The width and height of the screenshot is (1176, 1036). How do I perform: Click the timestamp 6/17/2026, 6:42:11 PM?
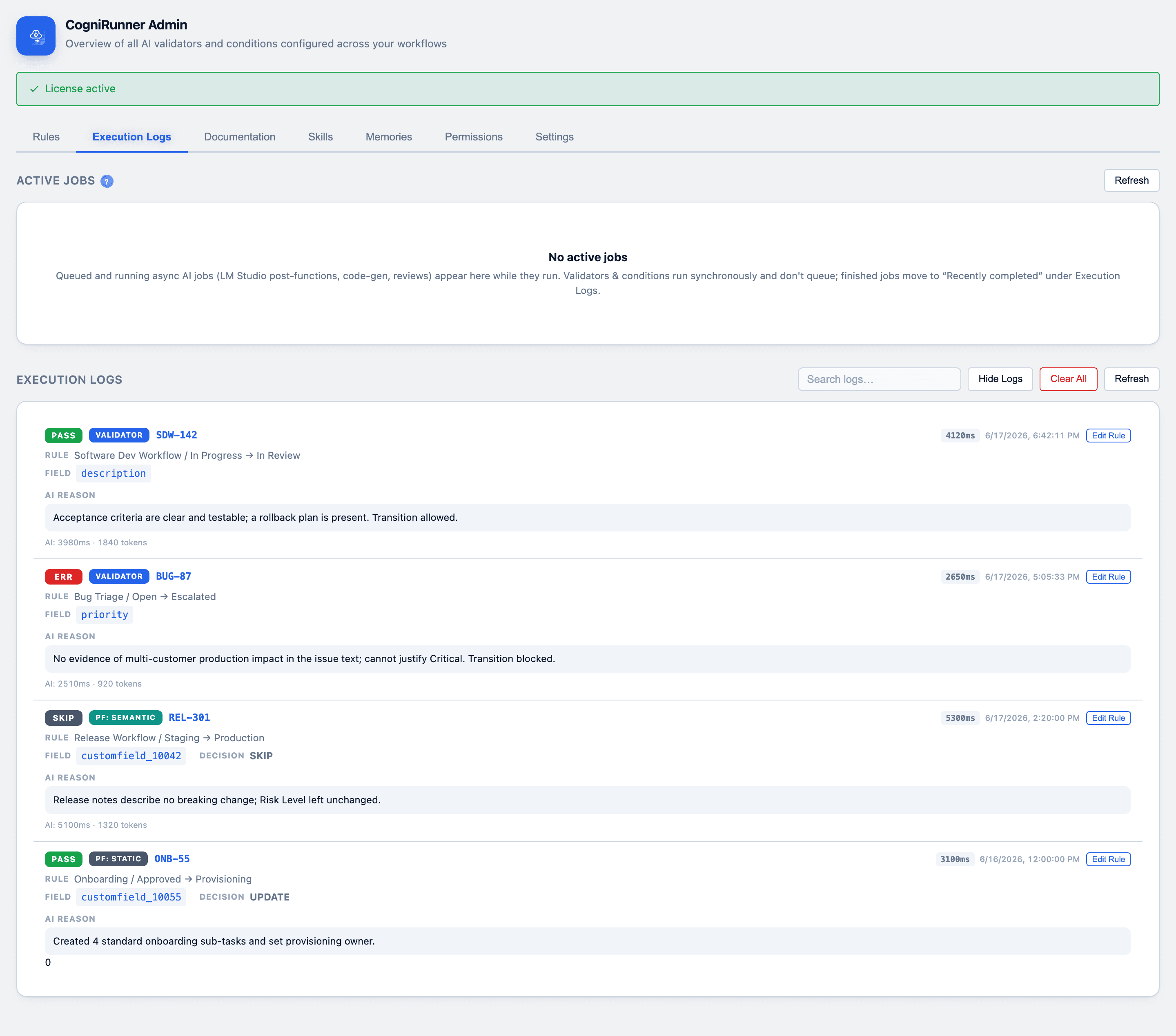tap(1032, 436)
